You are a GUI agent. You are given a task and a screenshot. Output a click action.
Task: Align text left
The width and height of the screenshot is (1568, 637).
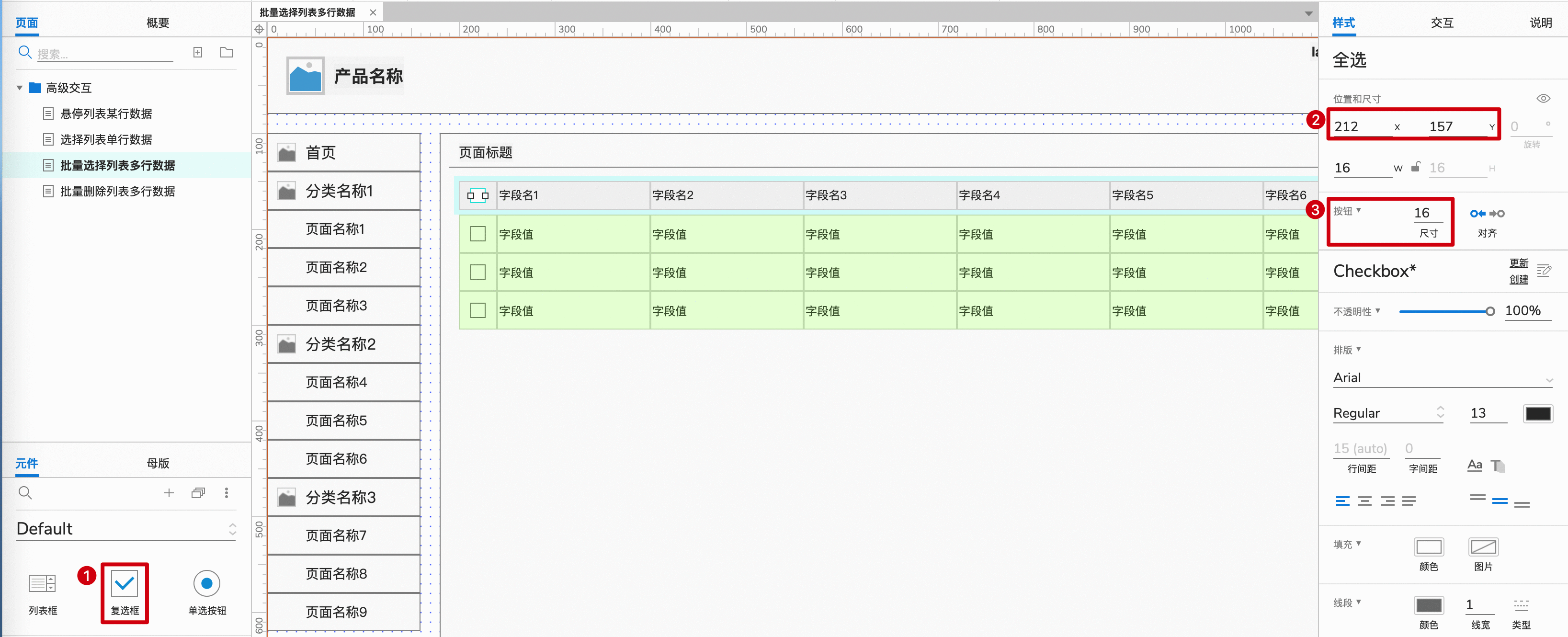point(1343,501)
